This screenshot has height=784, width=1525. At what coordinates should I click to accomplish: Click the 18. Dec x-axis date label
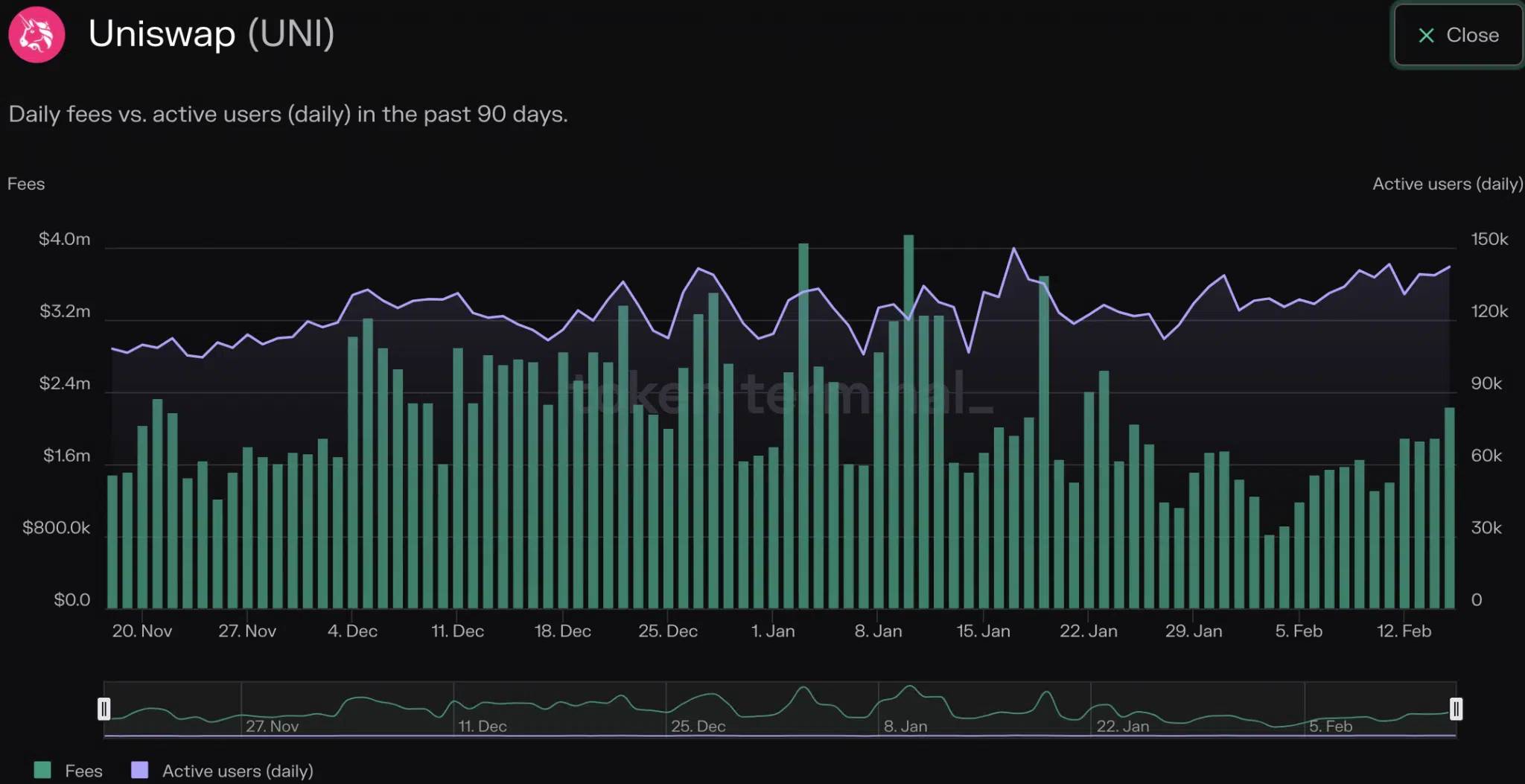(563, 631)
